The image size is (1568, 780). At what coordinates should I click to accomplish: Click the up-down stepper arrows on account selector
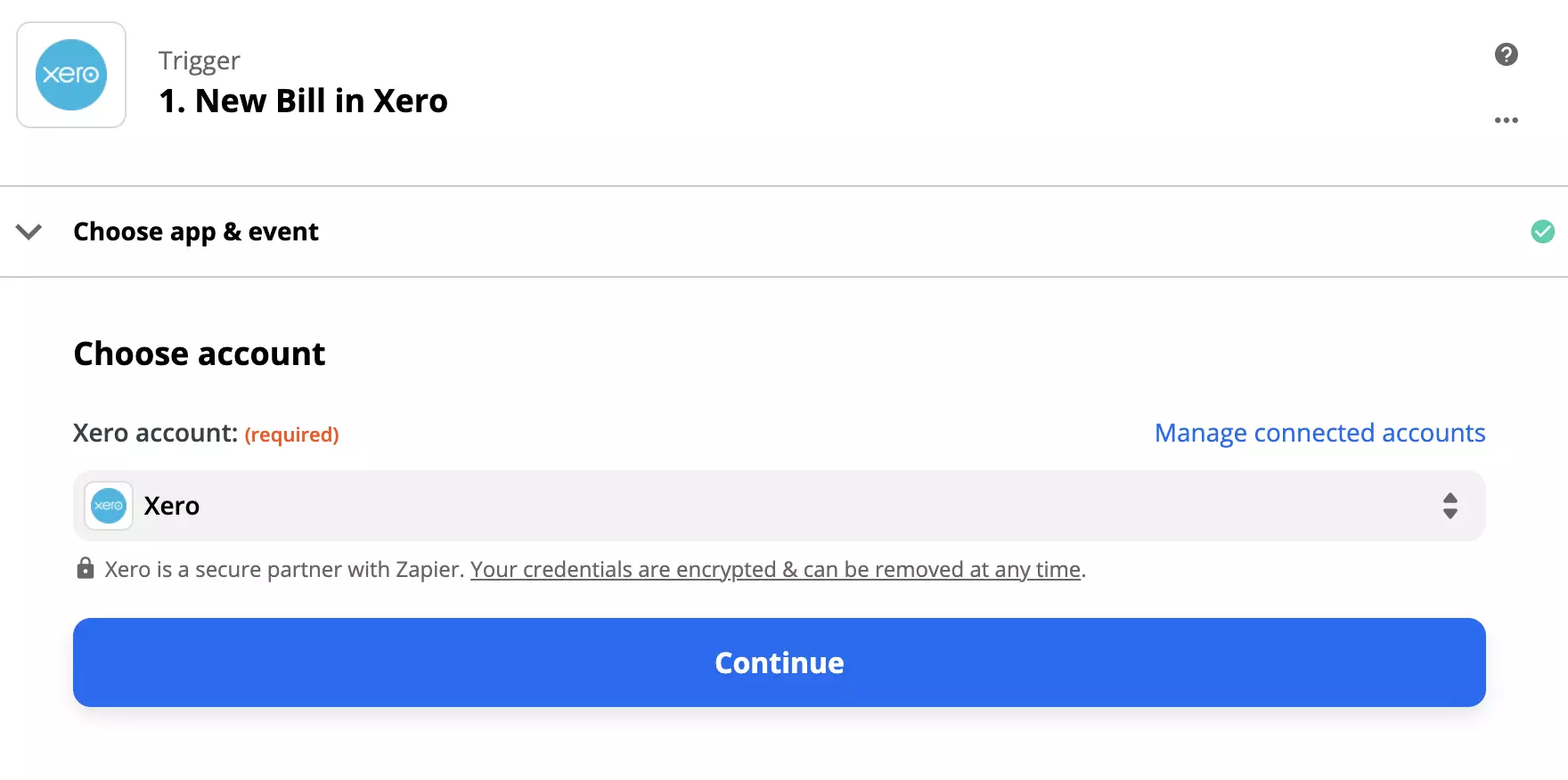1451,506
